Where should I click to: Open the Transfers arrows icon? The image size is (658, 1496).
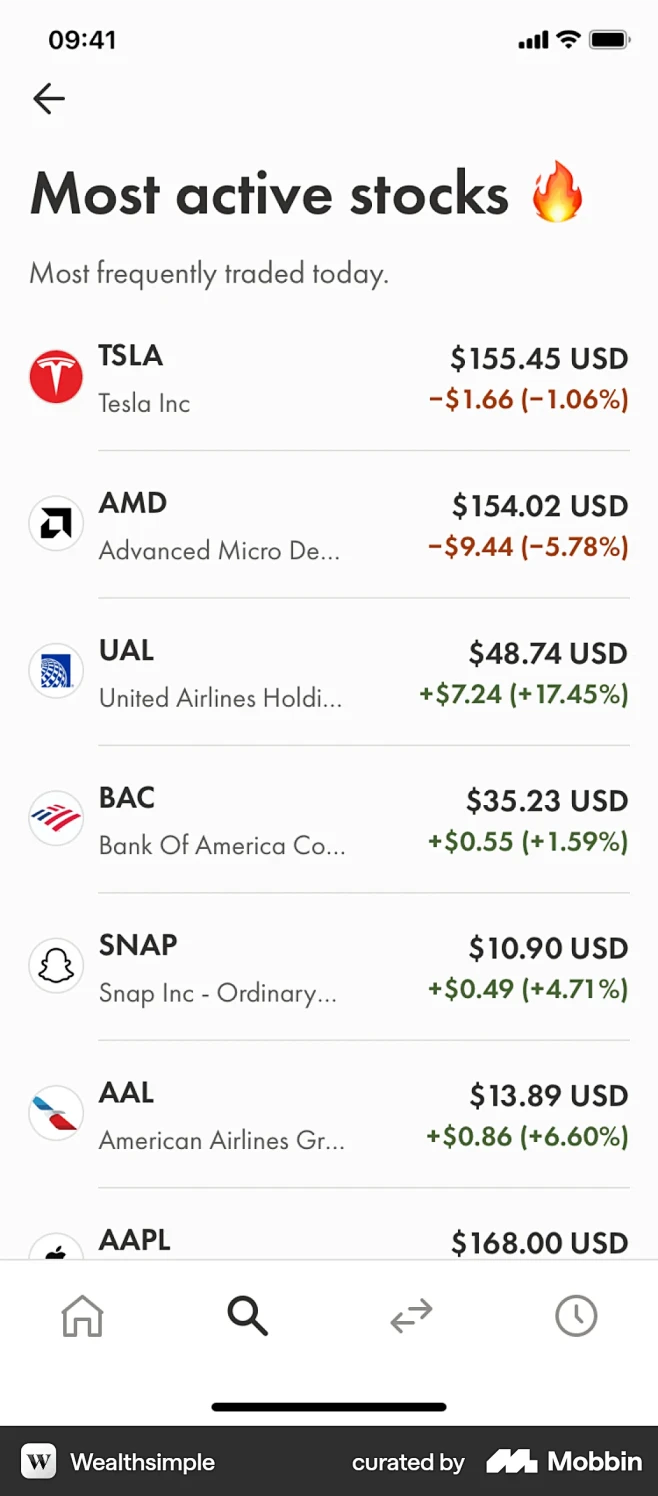coord(411,1316)
